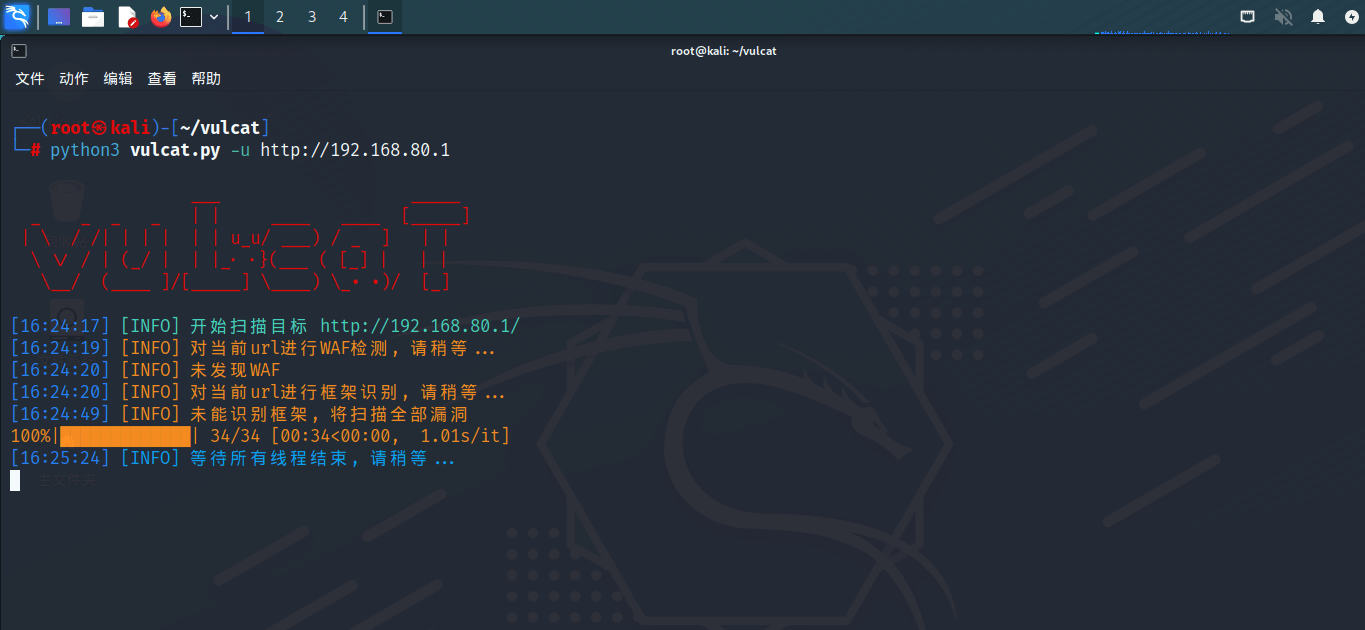Click the orange 100% progress bar

[x=125, y=436]
